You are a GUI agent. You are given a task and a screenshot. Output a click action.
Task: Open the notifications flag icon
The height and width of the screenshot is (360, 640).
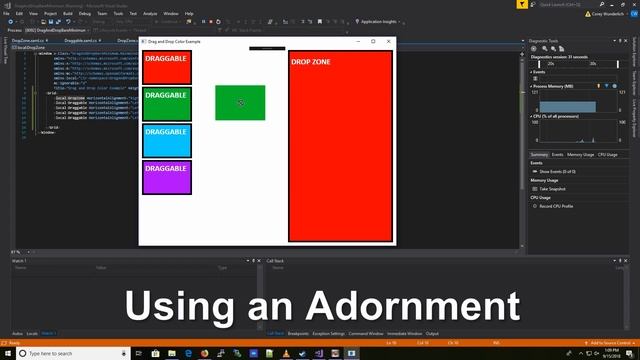click(x=522, y=4)
